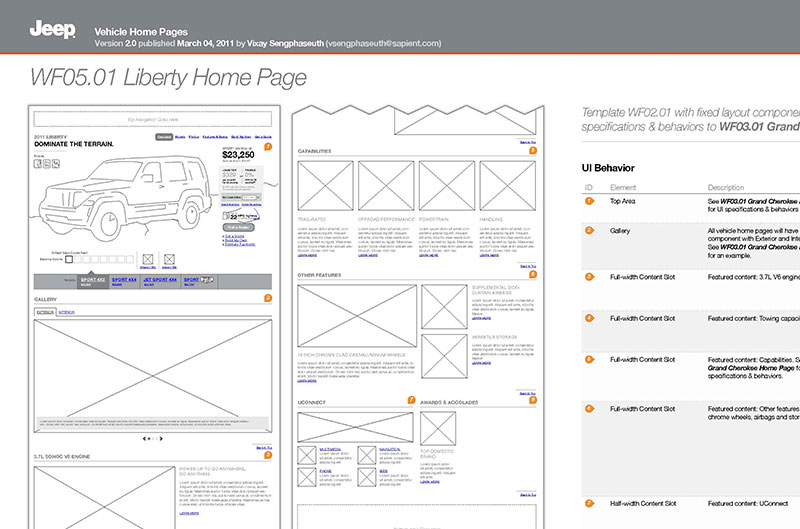The height and width of the screenshot is (529, 800).
Task: Click the second Follow social icon
Action: pos(46,164)
